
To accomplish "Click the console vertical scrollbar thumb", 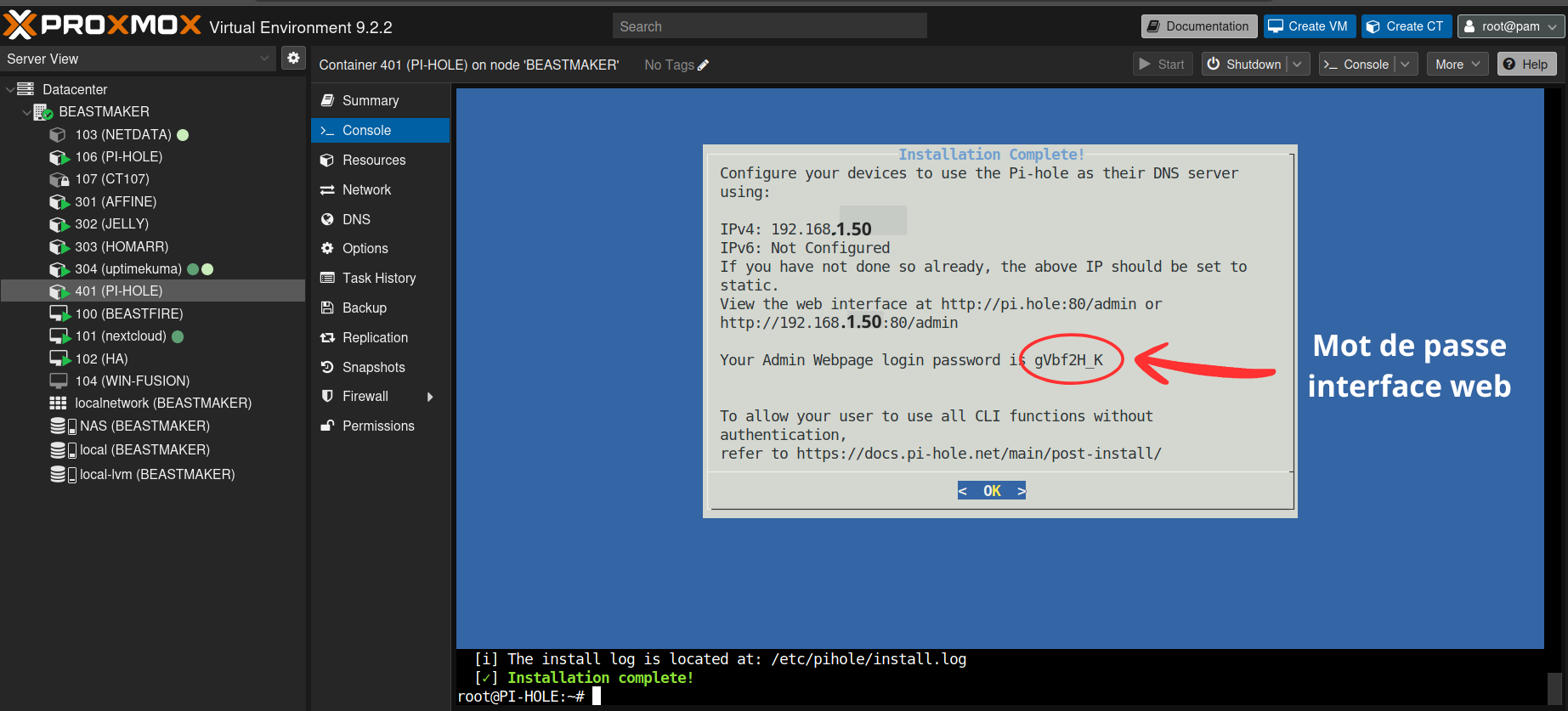I will tap(1554, 688).
